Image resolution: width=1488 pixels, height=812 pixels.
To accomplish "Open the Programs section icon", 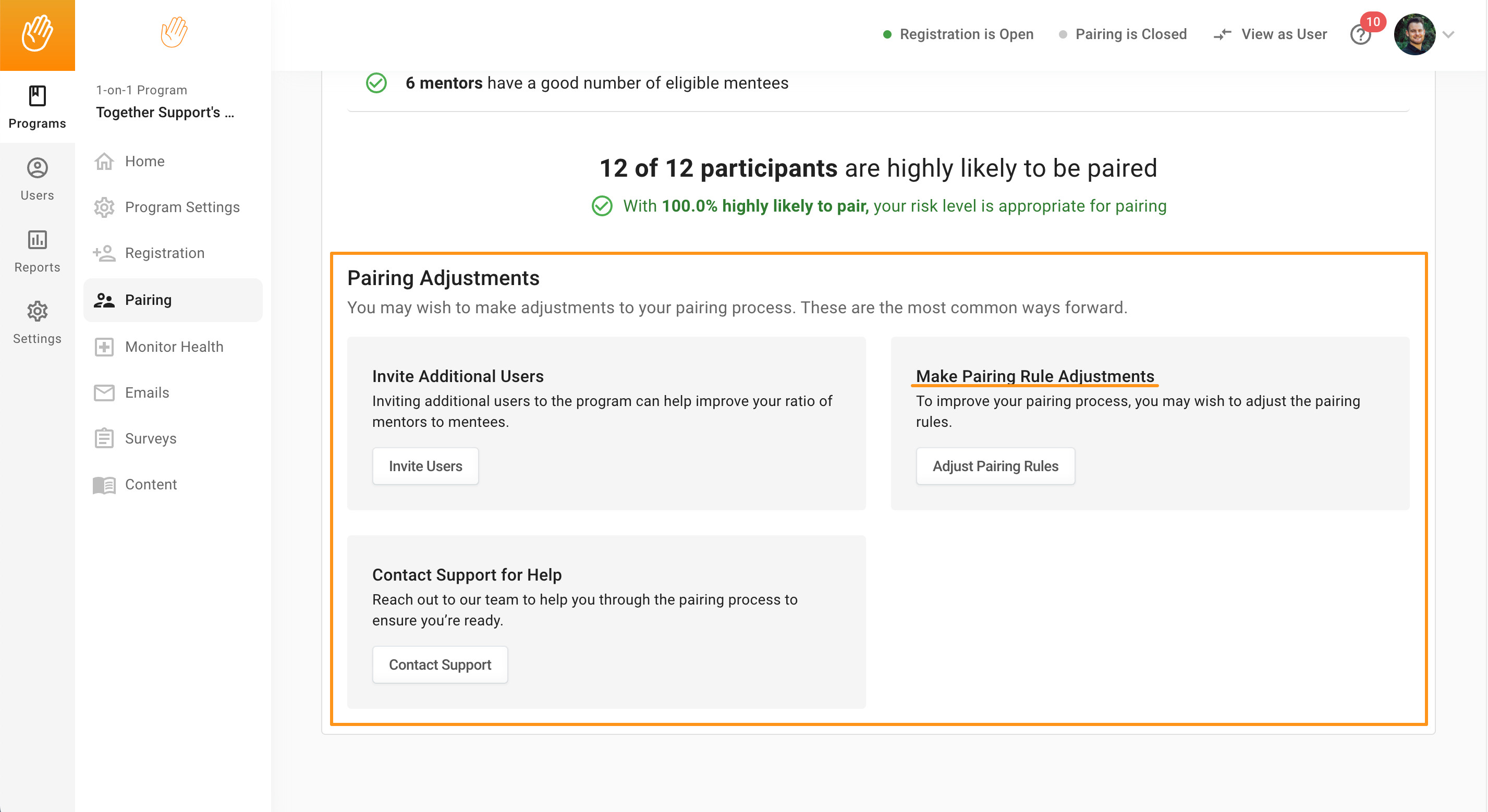I will tap(37, 96).
